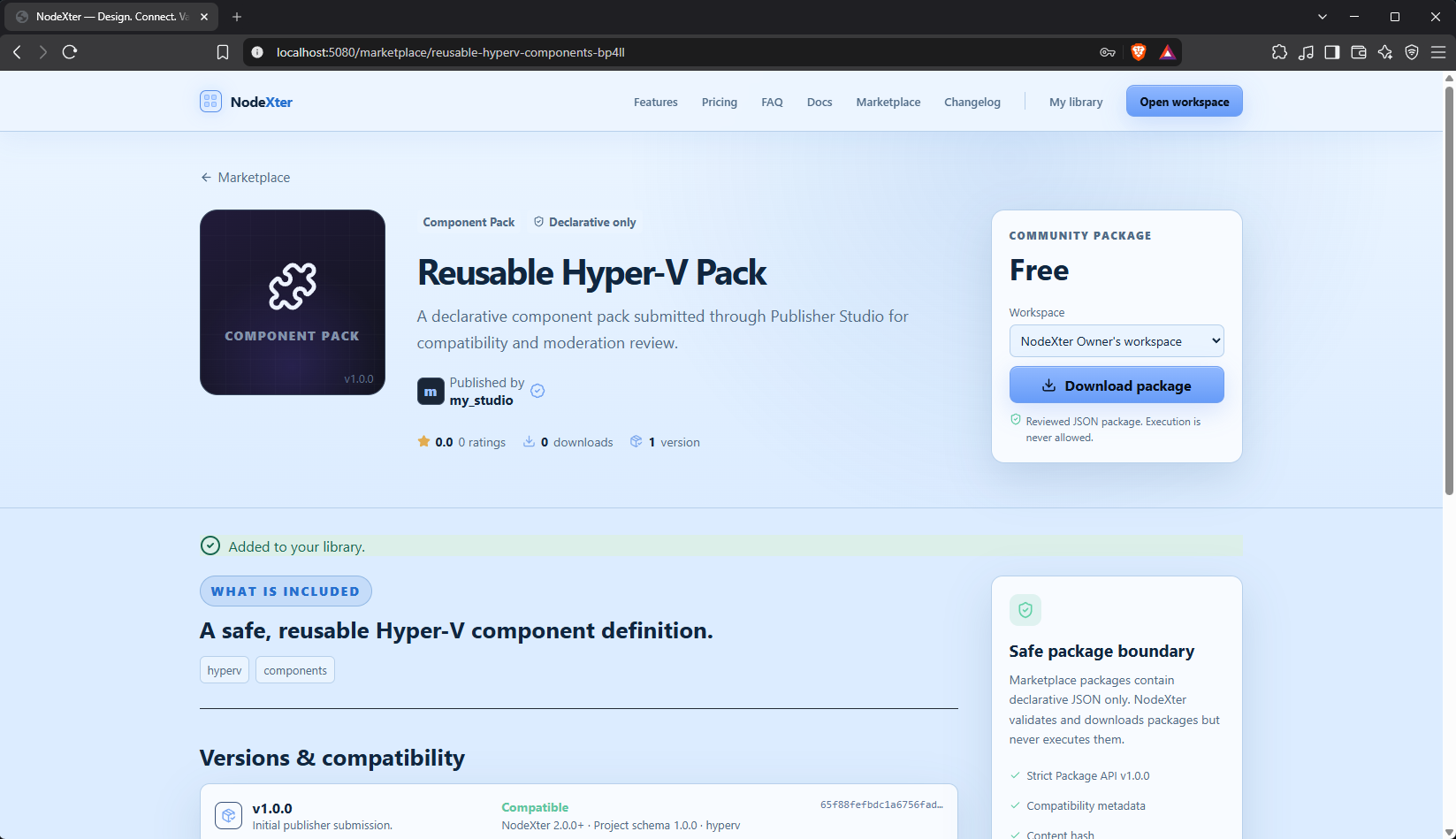Image resolution: width=1456 pixels, height=839 pixels.
Task: Open the browser extensions puzzle icon
Action: (1279, 52)
